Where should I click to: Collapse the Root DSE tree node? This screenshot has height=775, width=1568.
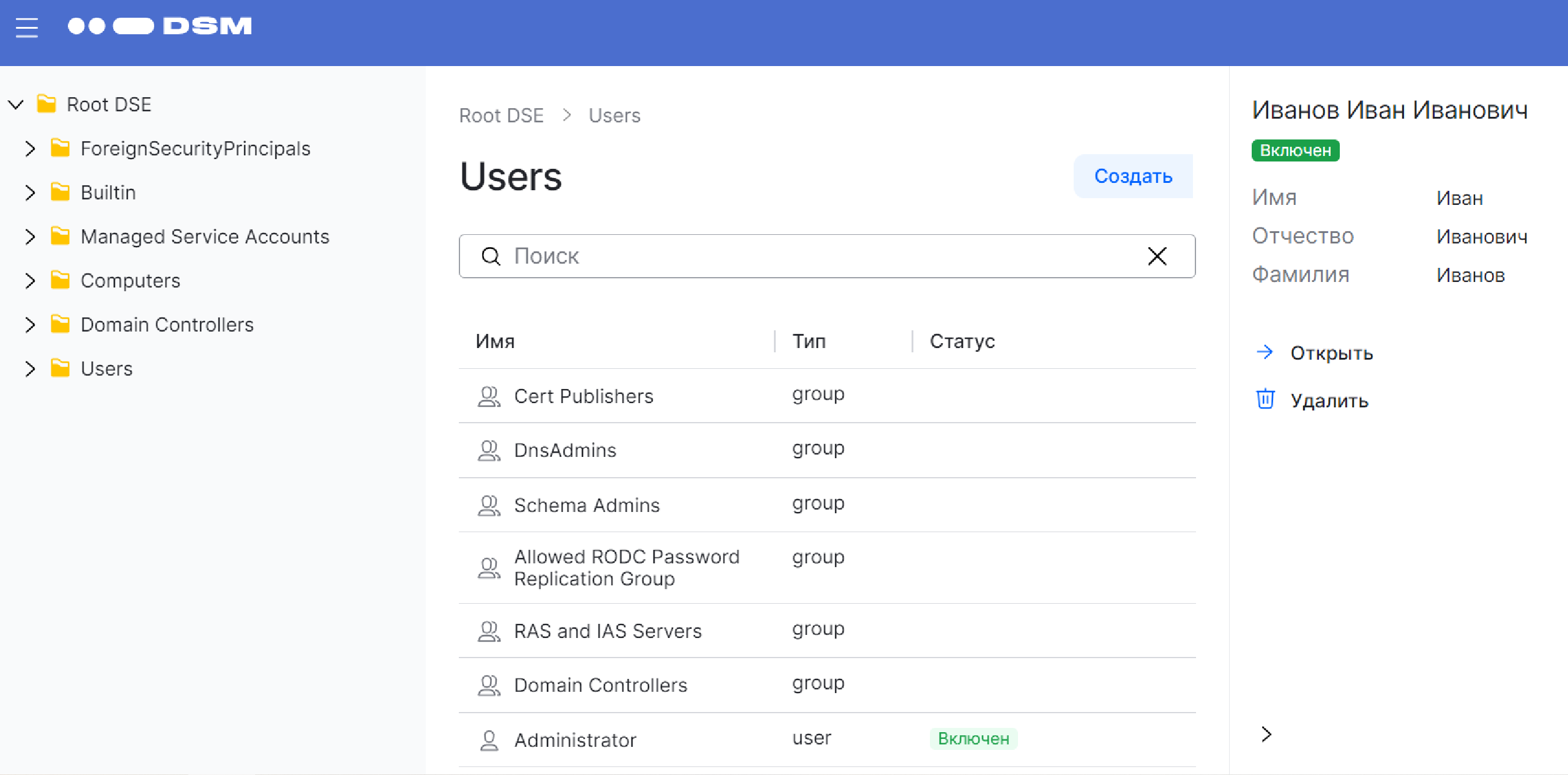pyautogui.click(x=17, y=105)
